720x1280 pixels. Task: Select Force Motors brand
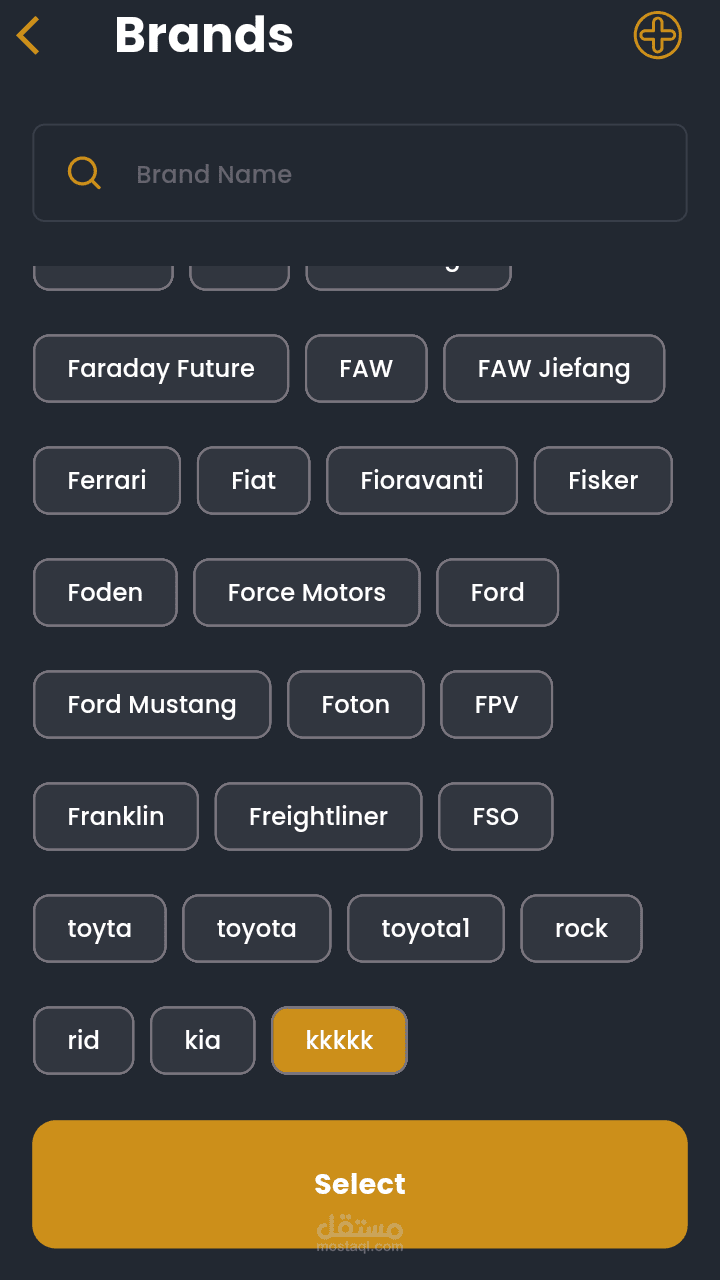click(306, 592)
